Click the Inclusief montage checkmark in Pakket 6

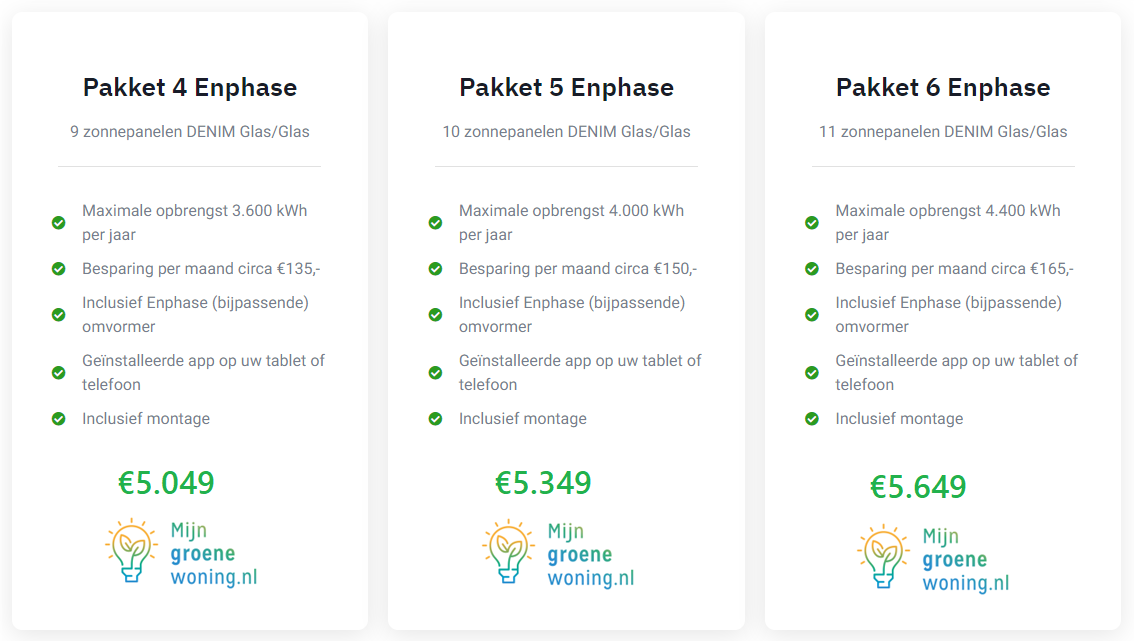pyautogui.click(x=812, y=419)
